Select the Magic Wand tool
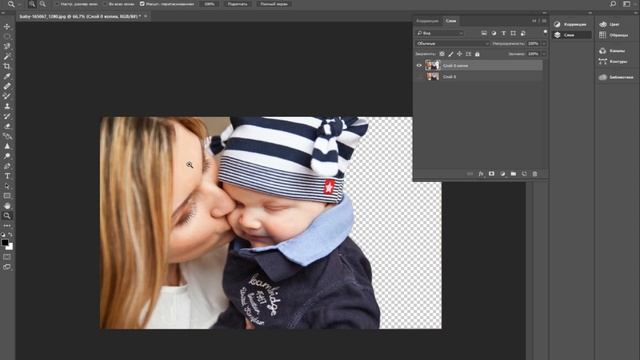The image size is (640, 360). tap(7, 56)
